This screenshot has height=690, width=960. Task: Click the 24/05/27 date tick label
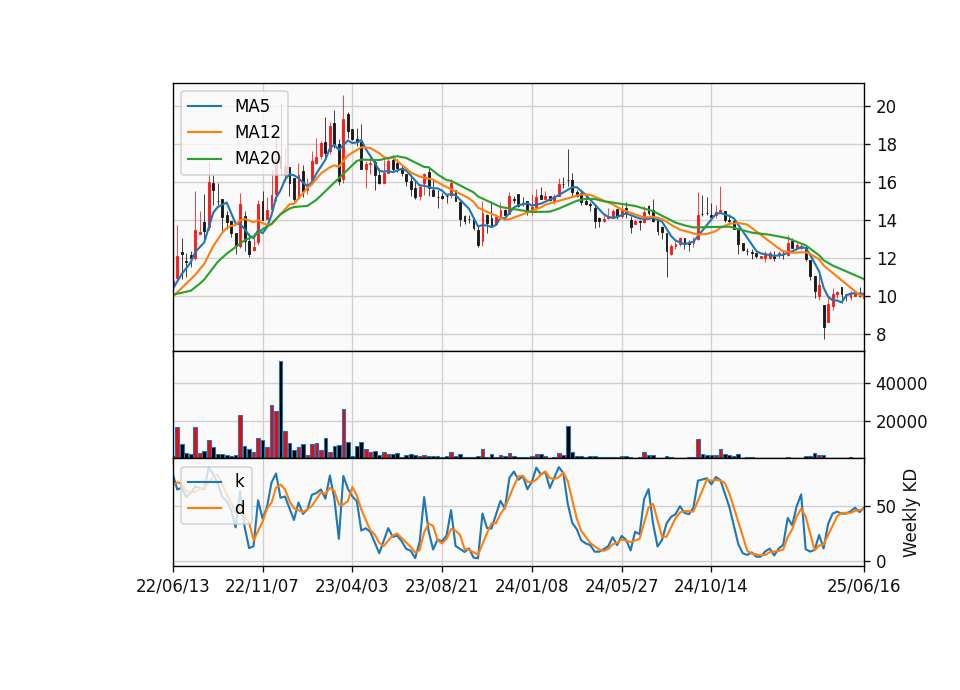coord(621,586)
